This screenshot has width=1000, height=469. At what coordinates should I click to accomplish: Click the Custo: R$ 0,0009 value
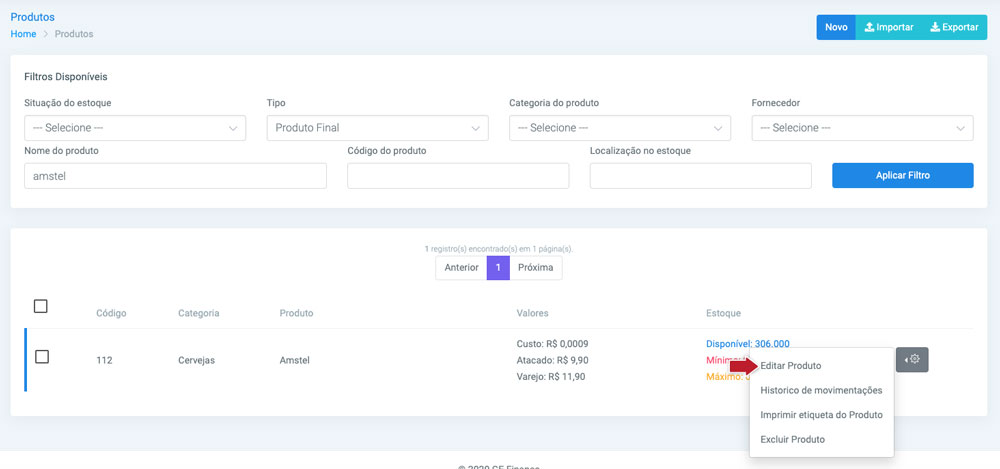(552, 343)
